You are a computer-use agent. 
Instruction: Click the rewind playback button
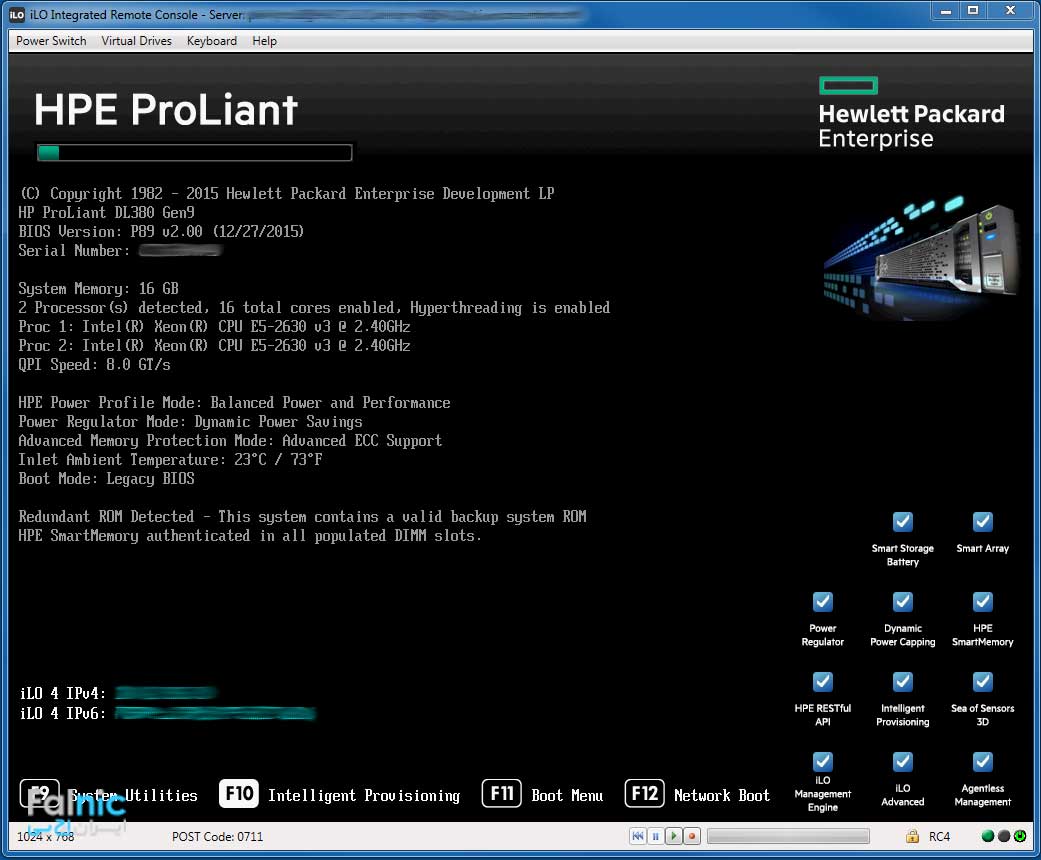tap(637, 836)
